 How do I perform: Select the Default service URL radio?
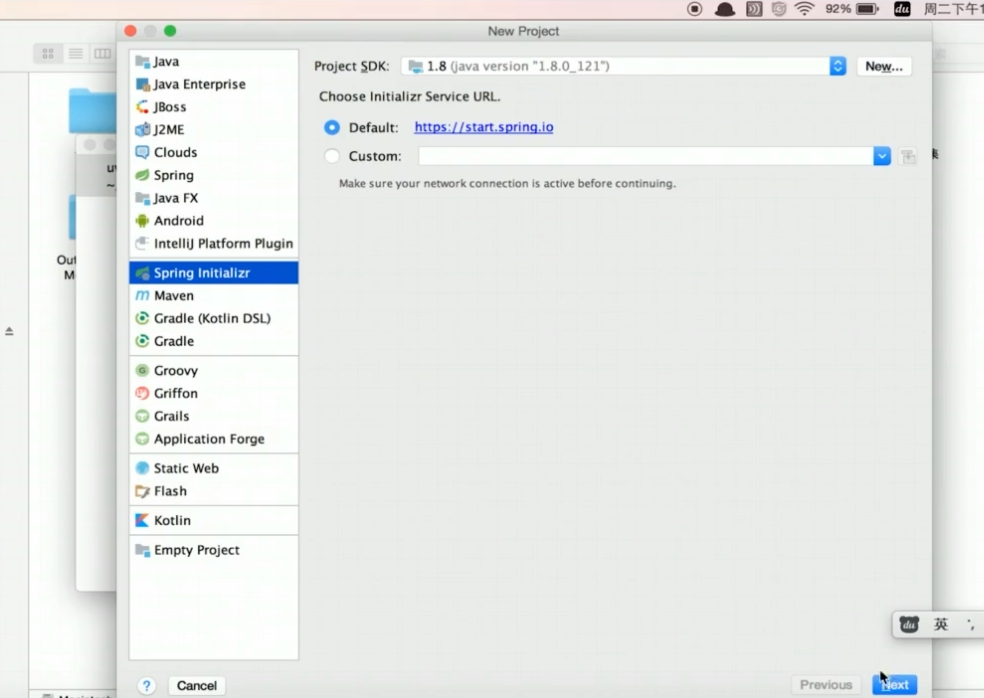332,127
